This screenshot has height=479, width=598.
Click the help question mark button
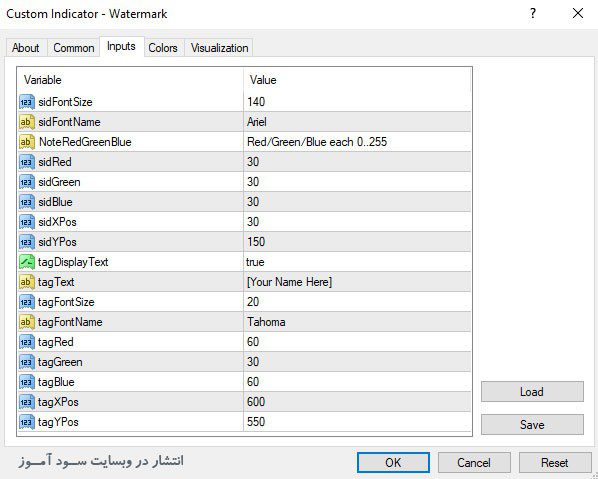(x=533, y=14)
